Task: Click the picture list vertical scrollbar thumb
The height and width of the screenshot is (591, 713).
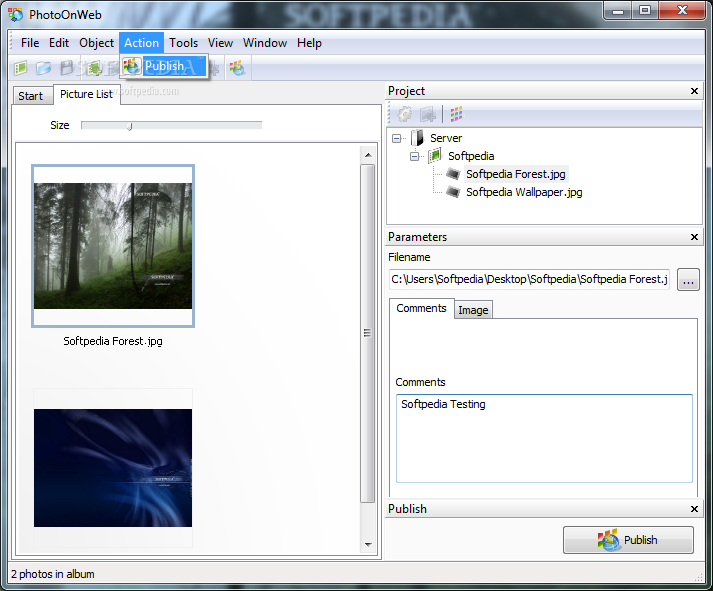Action: [x=367, y=333]
